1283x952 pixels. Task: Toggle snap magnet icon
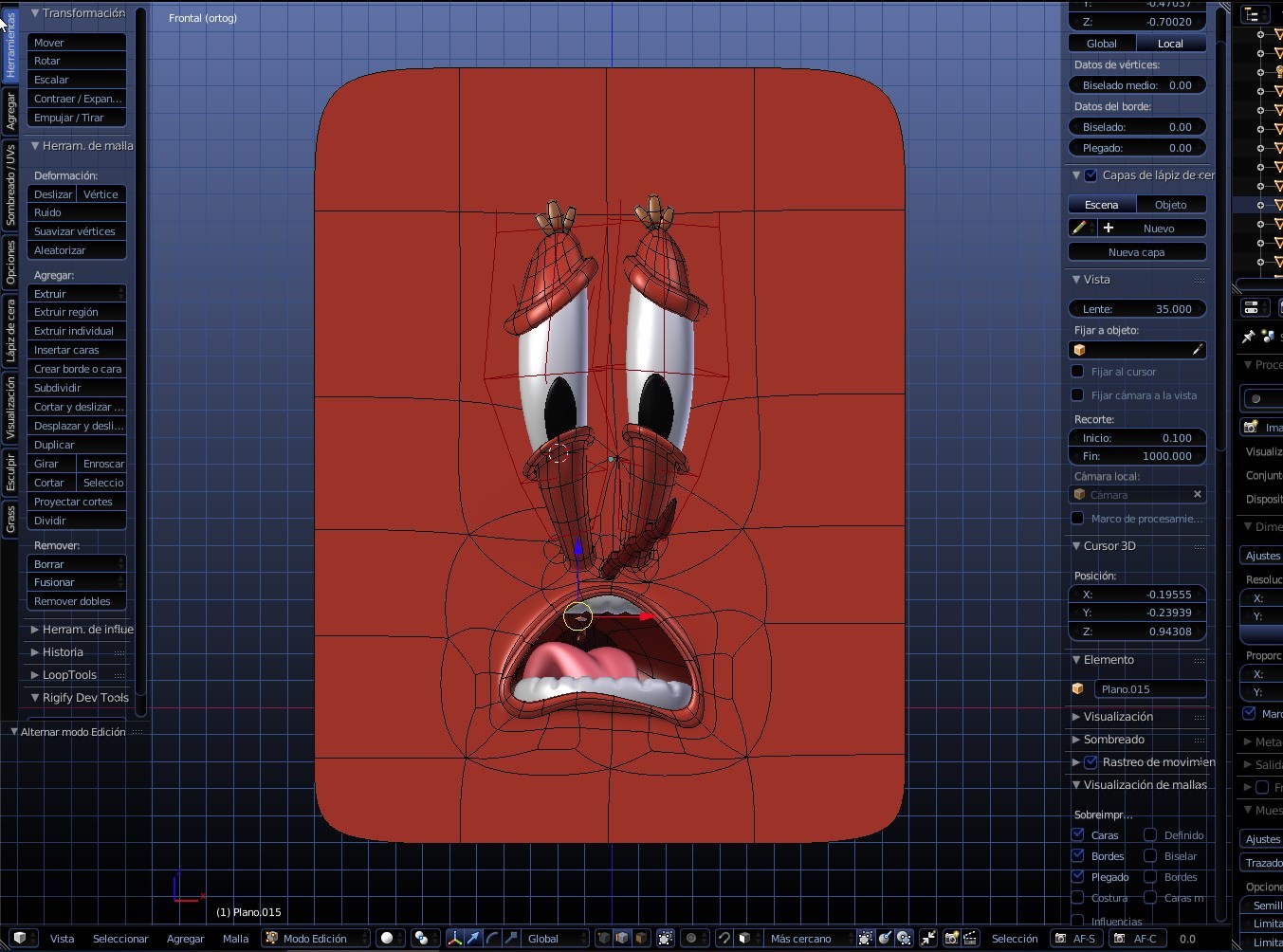(724, 938)
